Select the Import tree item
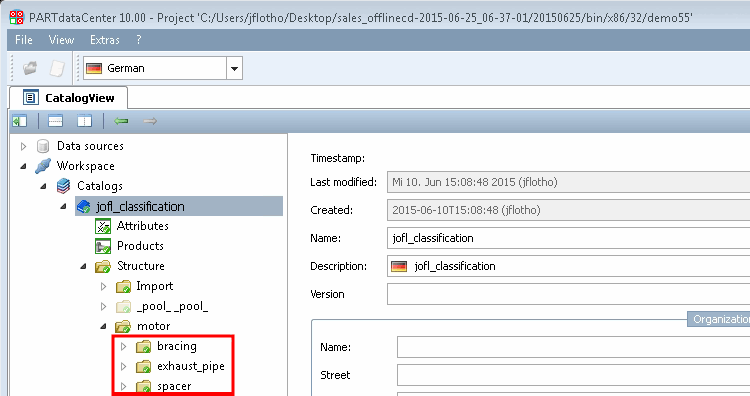750x396 pixels. 154,286
